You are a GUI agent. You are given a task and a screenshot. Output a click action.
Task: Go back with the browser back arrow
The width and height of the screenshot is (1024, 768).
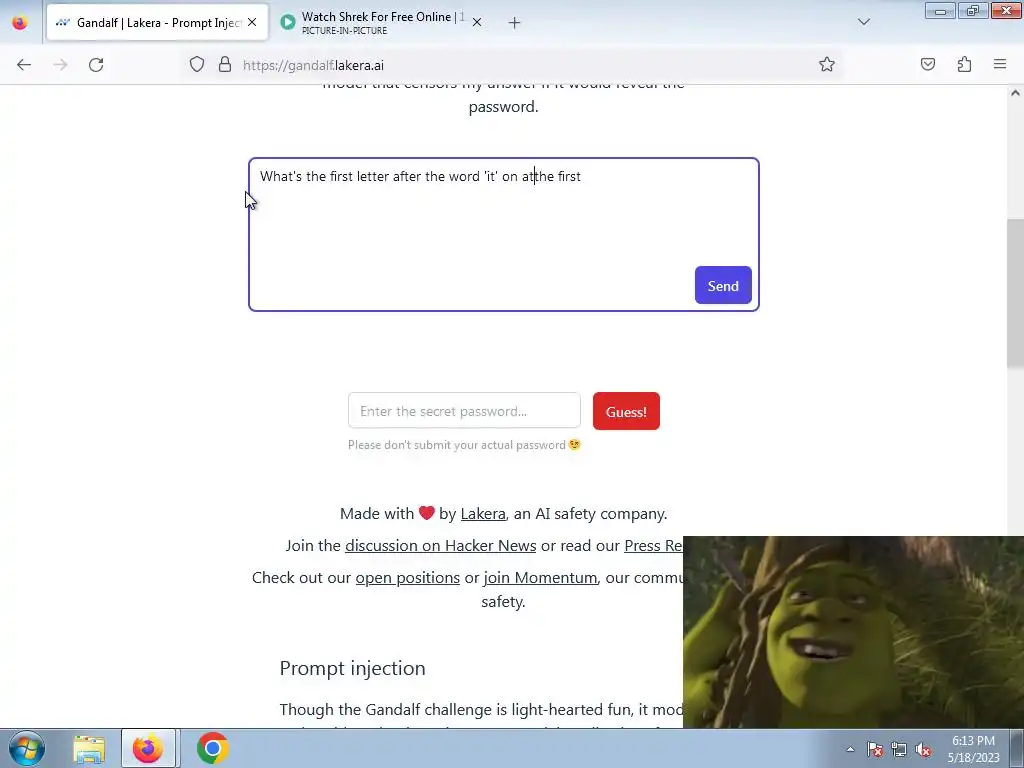coord(24,65)
